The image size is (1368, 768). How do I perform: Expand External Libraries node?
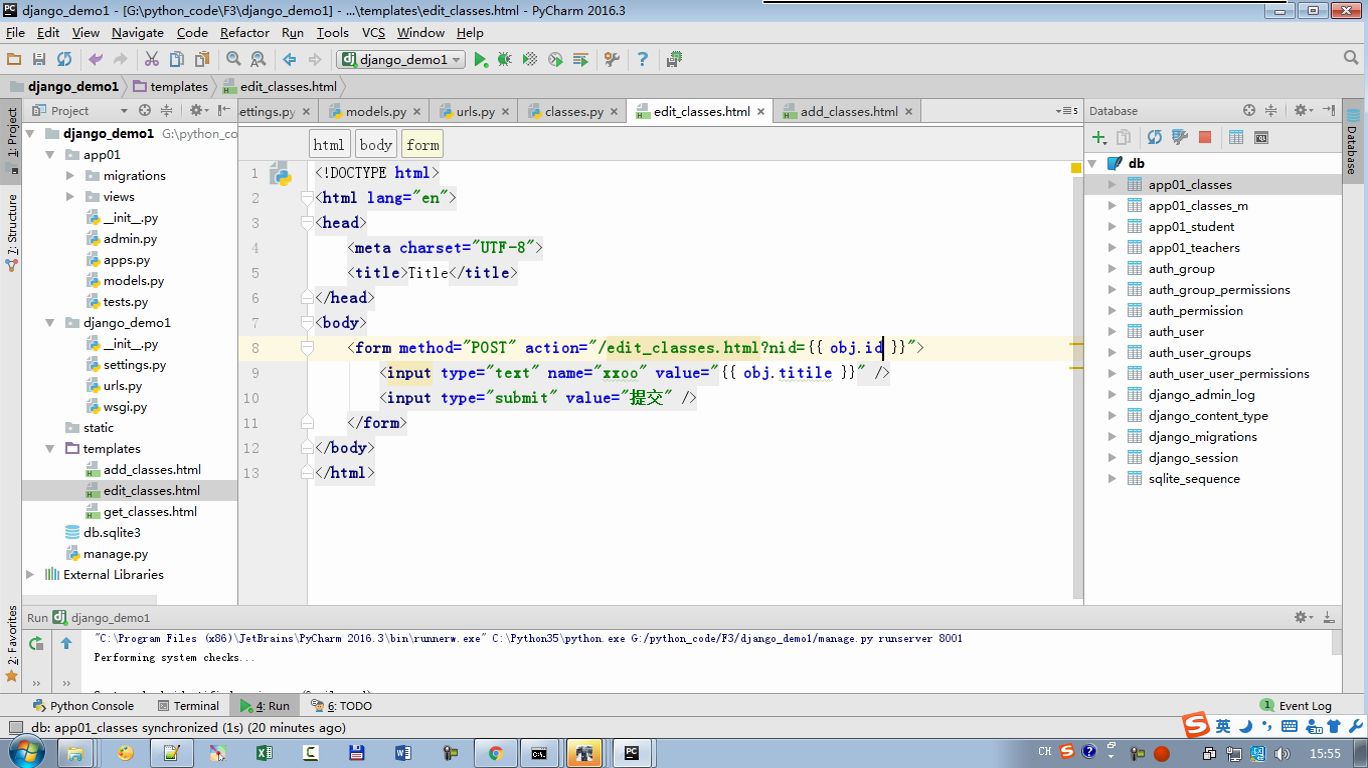click(x=30, y=575)
